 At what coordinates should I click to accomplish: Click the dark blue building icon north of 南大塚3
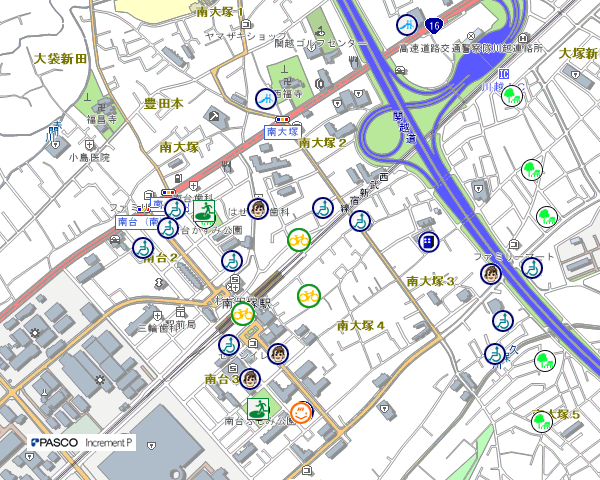click(429, 242)
